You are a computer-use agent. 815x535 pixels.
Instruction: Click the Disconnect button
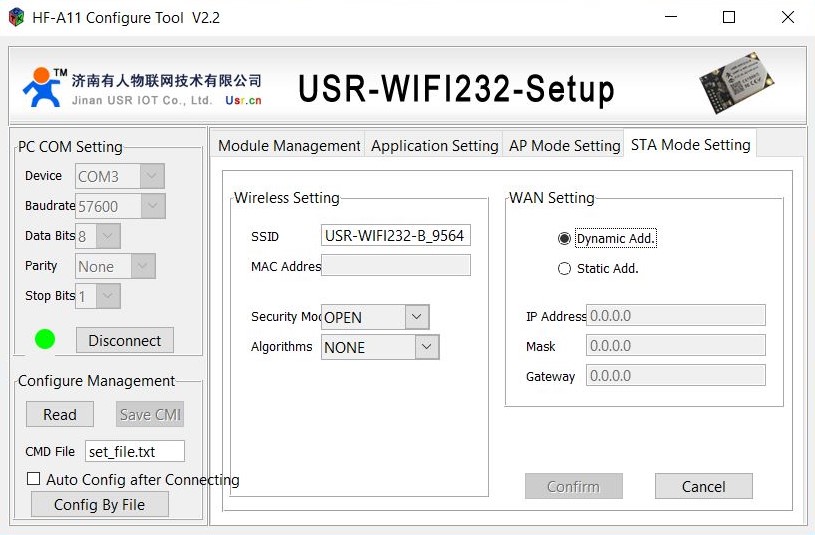click(x=125, y=341)
